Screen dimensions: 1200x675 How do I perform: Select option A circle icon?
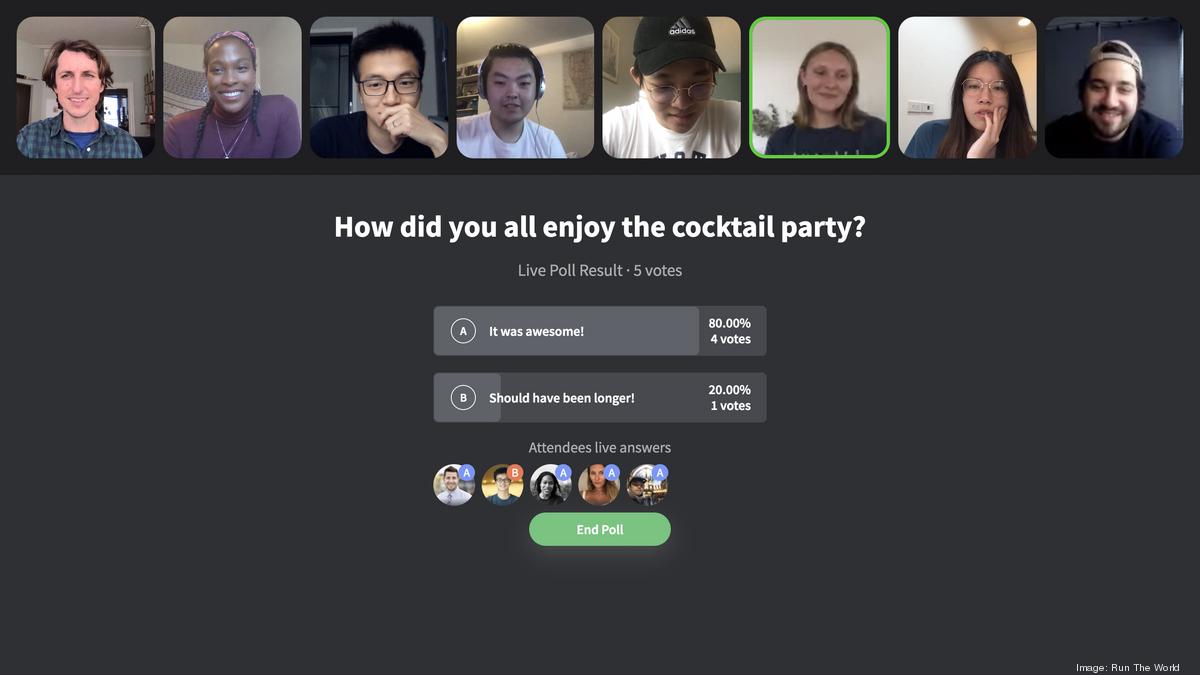click(463, 331)
